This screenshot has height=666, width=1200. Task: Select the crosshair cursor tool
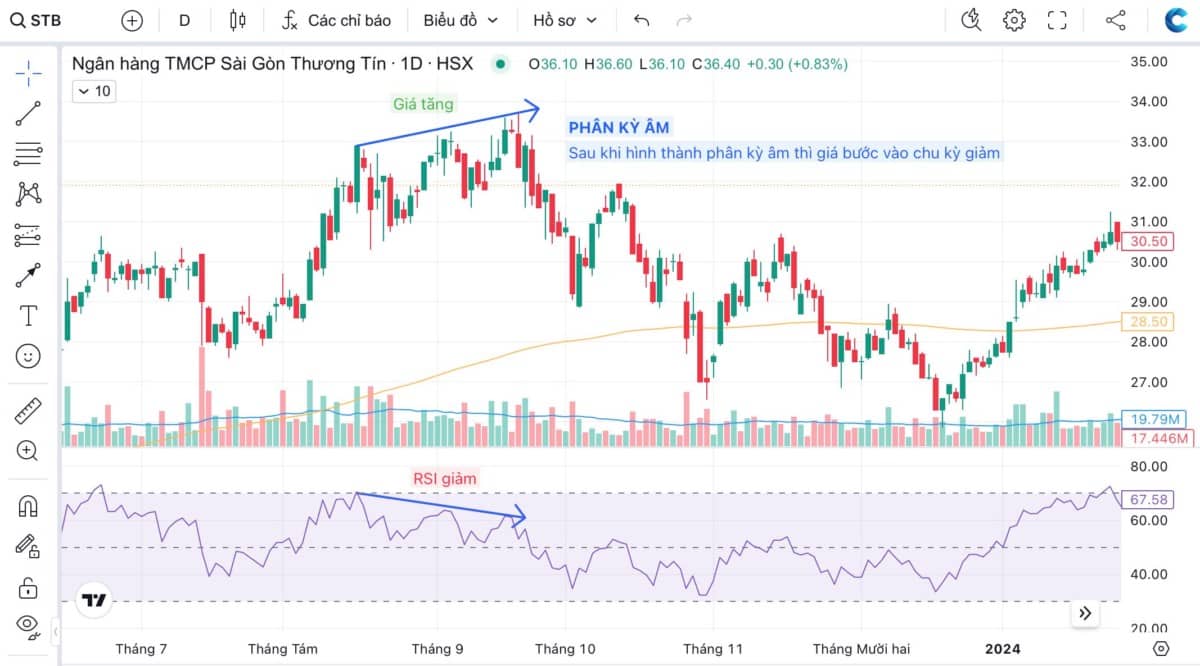tap(28, 70)
